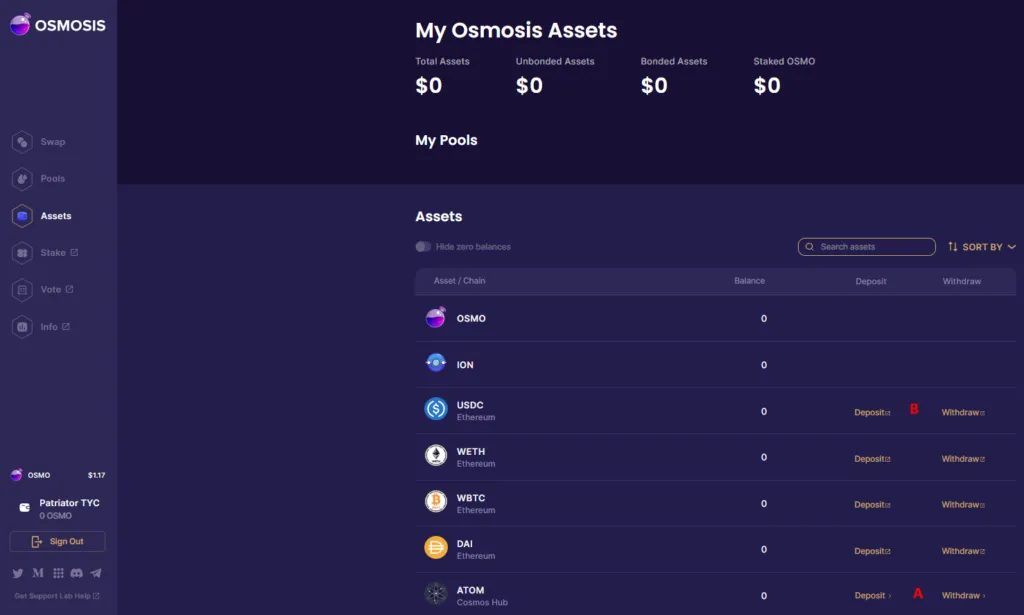Deposit DAI
The width and height of the screenshot is (1024, 615).
[872, 551]
